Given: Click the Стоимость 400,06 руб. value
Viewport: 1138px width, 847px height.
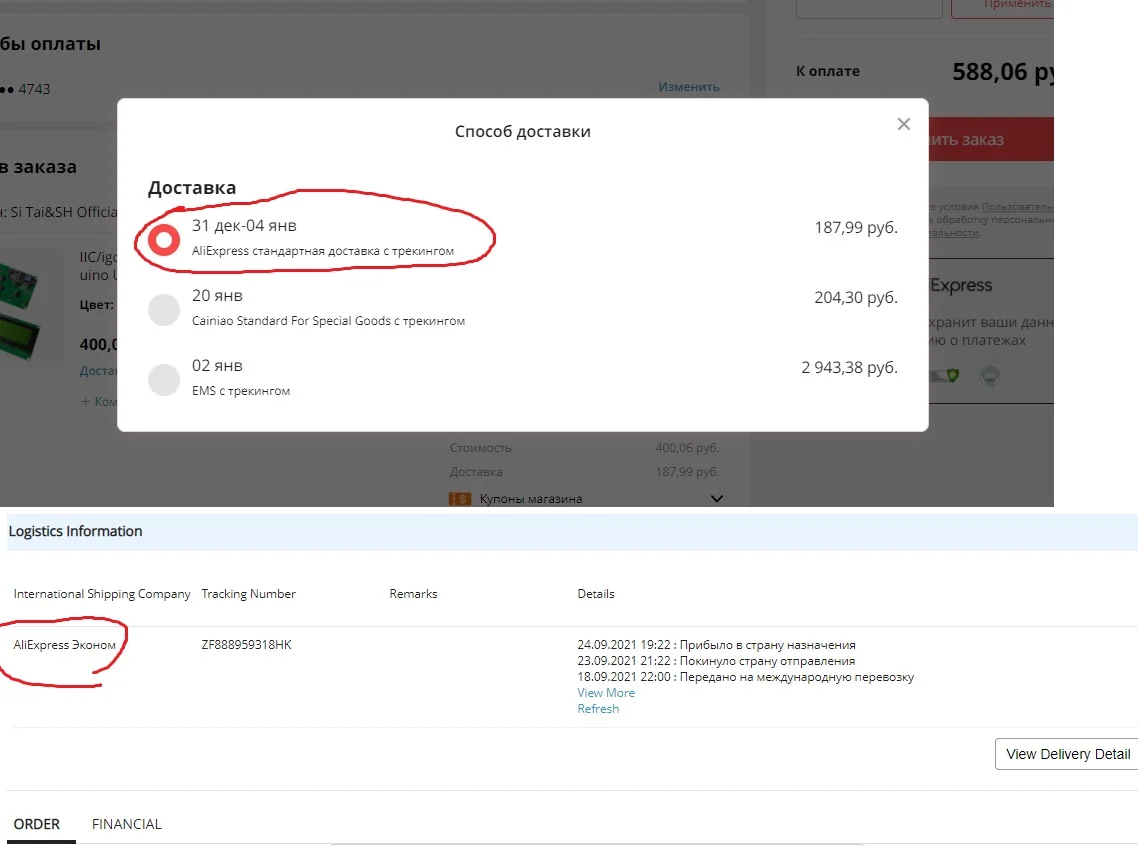Looking at the screenshot, I should coord(687,448).
